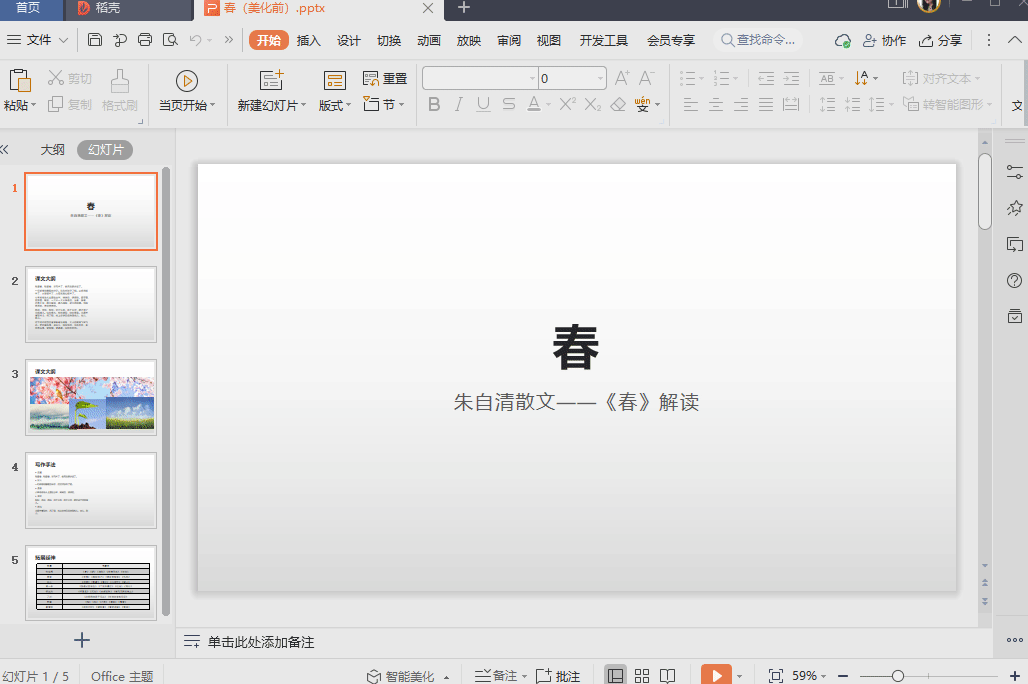The height and width of the screenshot is (684, 1028).
Task: Open the font size dropdown arrow
Action: point(600,79)
